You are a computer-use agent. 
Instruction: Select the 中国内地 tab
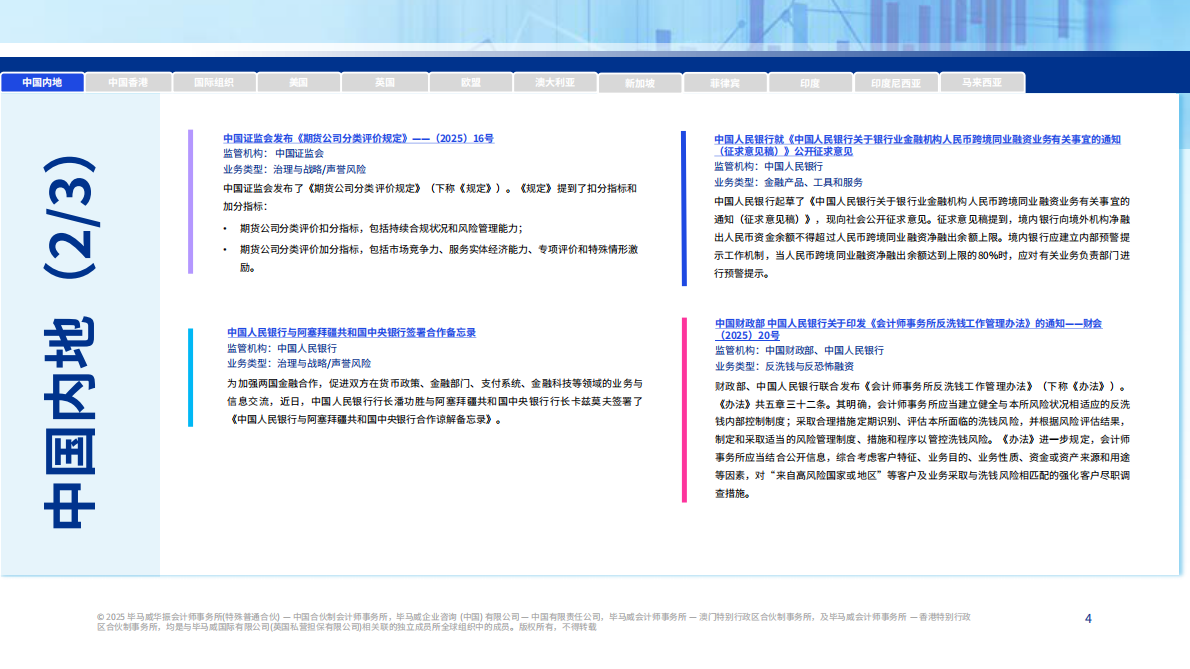(42, 83)
